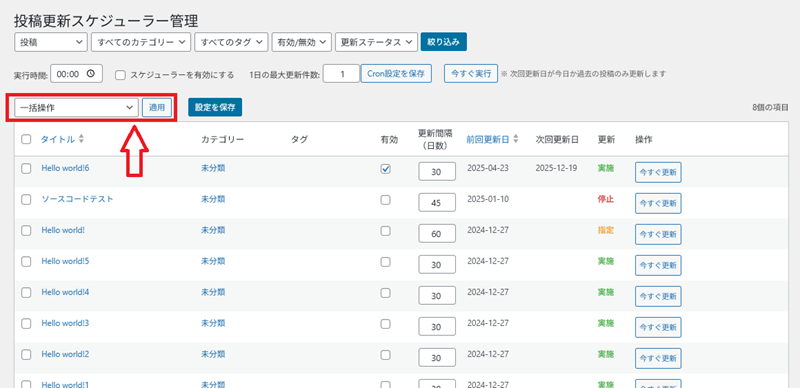Click the 指定 status text
The image size is (800, 388).
point(606,230)
